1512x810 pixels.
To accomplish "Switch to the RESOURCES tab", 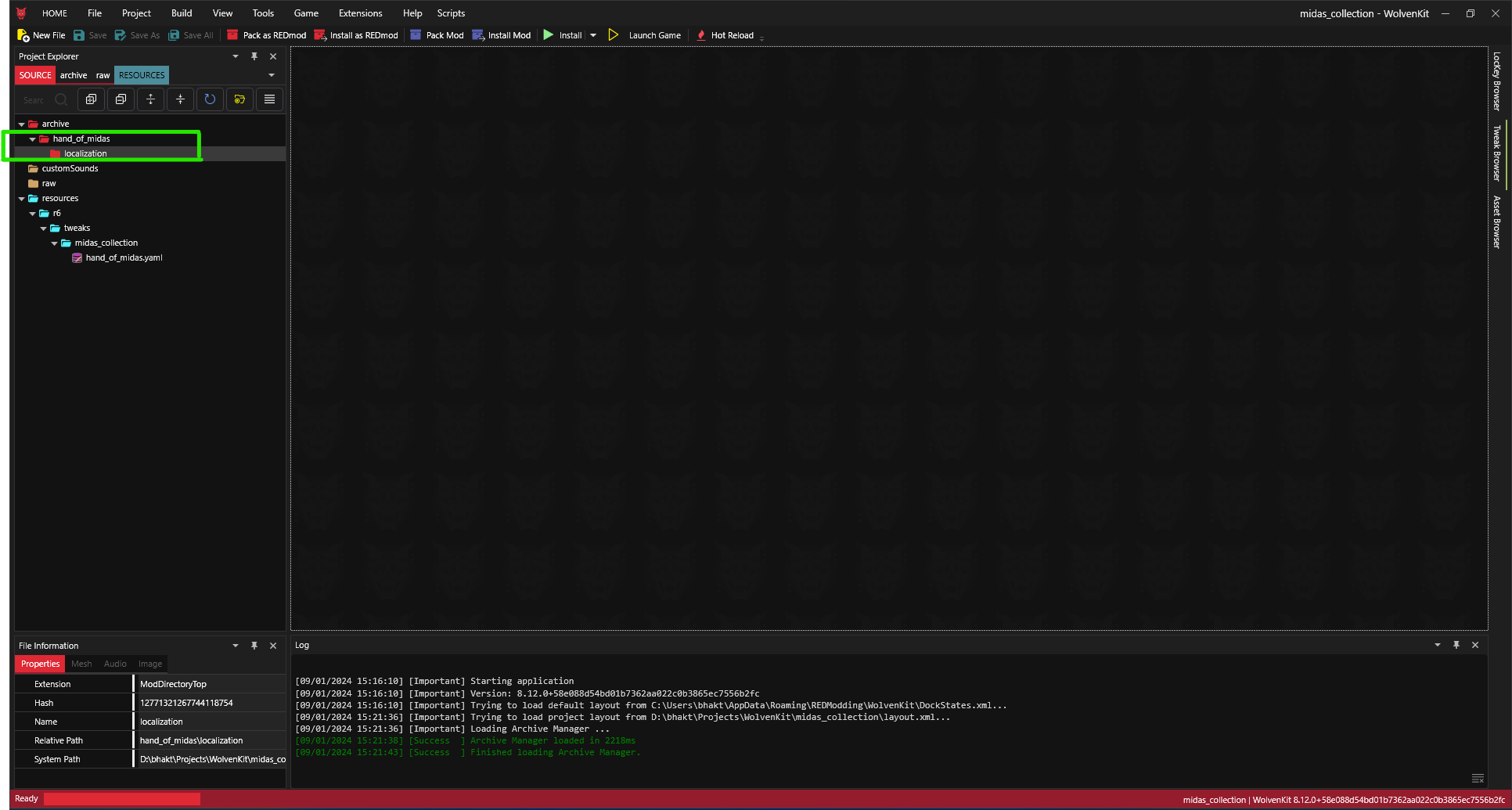I will click(142, 75).
